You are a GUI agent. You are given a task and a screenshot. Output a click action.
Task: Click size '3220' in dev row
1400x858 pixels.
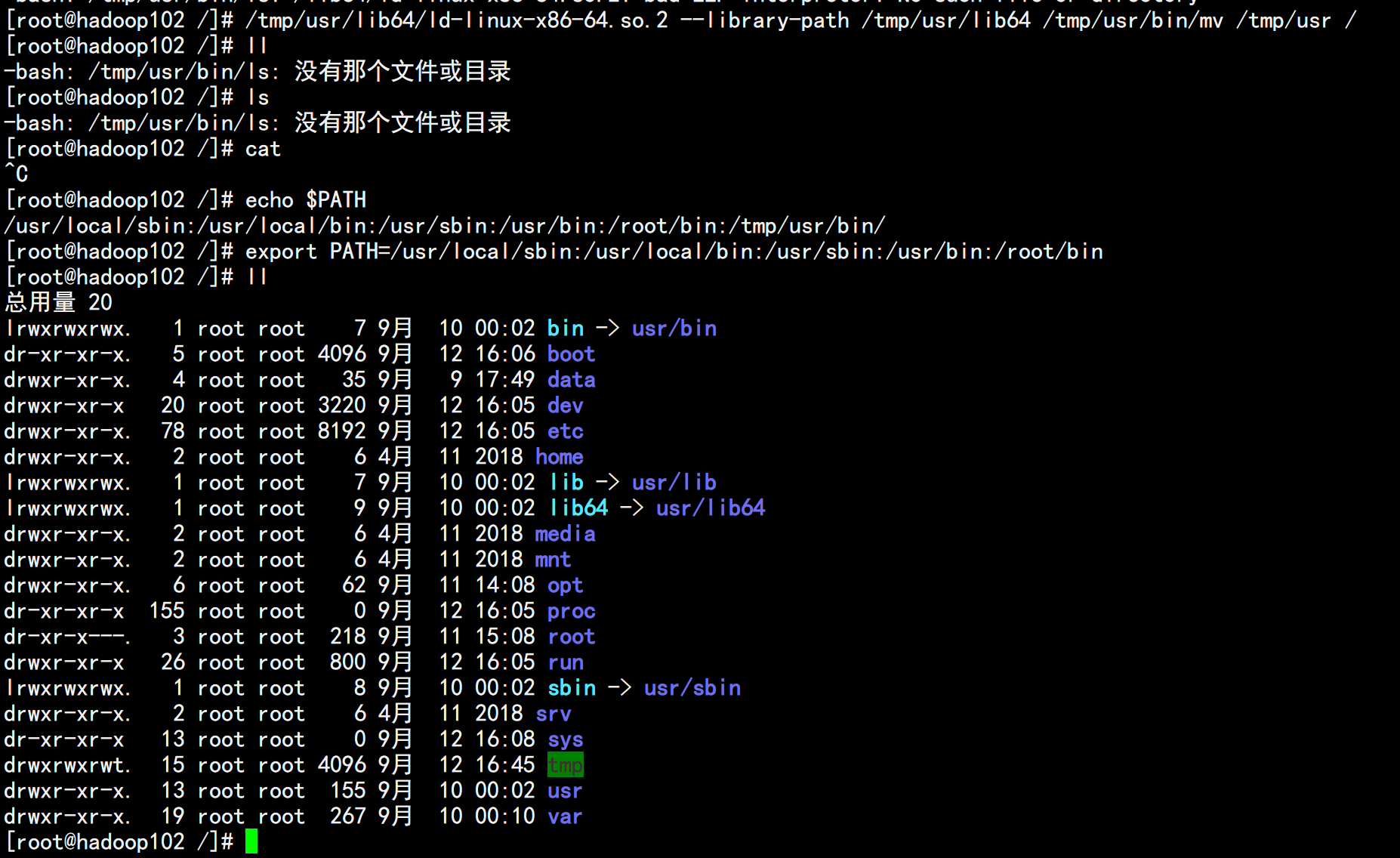[342, 406]
